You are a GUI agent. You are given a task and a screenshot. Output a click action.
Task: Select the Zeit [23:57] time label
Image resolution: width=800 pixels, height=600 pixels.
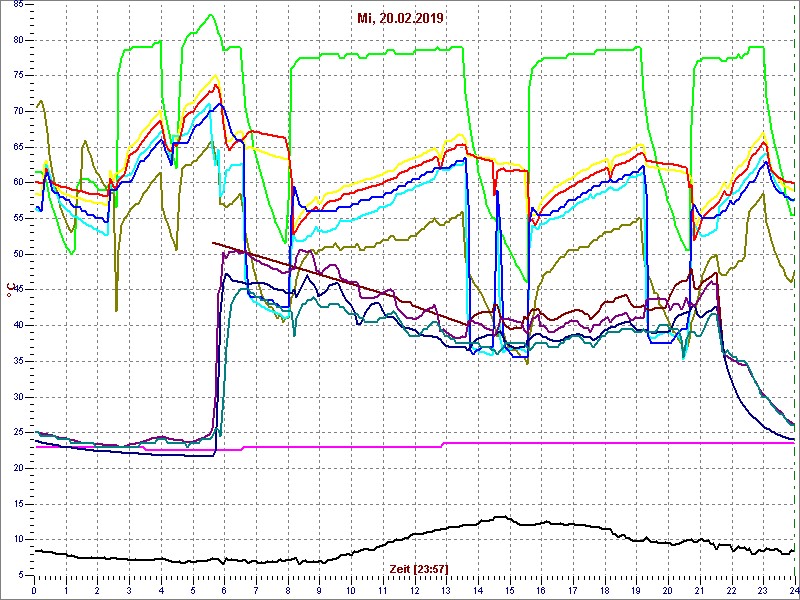click(419, 568)
